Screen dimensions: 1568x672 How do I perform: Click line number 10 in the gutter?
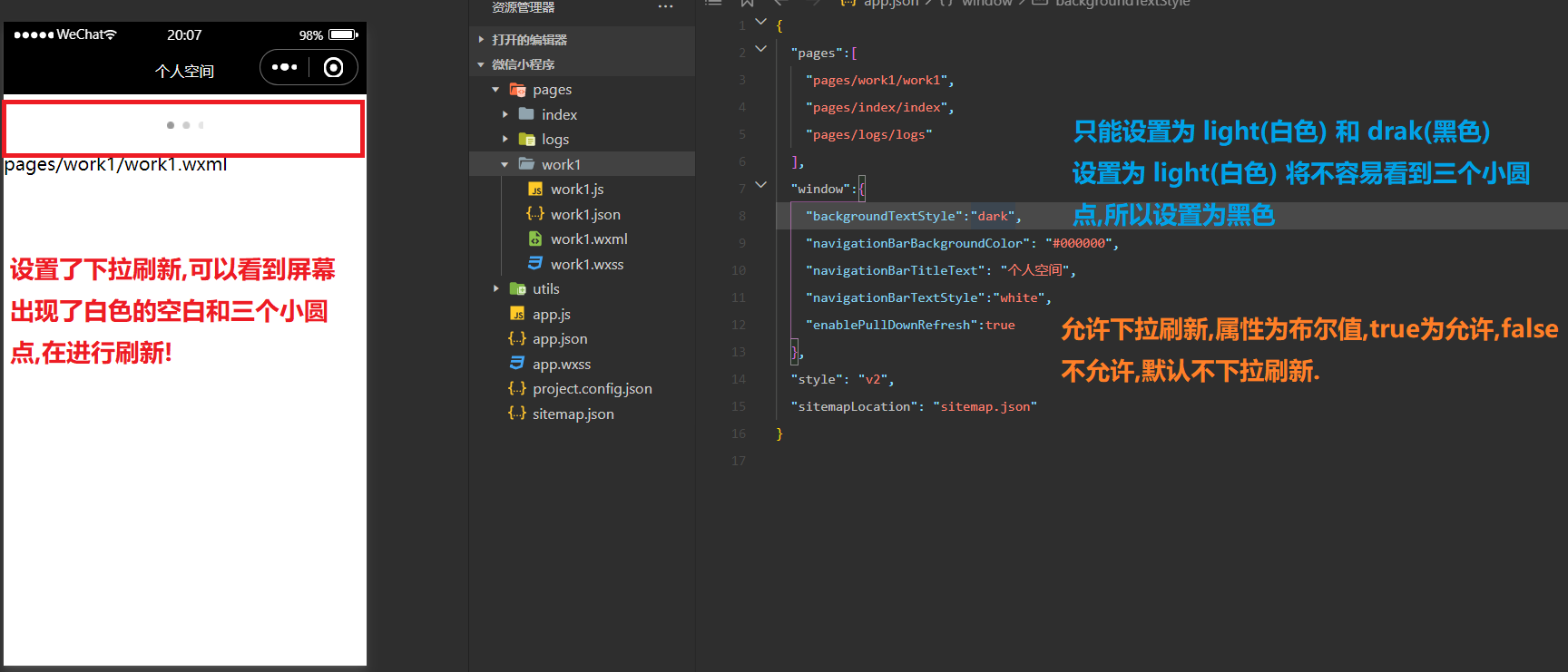(739, 270)
